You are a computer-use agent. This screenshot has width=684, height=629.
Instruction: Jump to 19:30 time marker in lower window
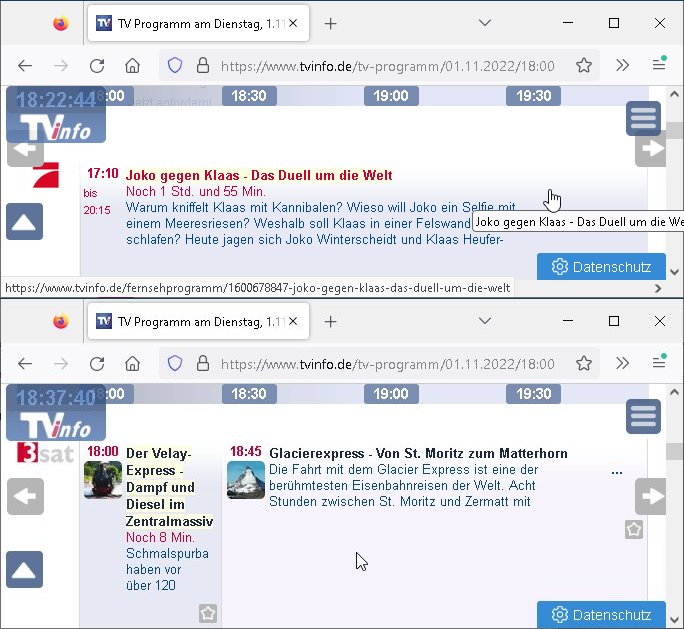pyautogui.click(x=534, y=393)
